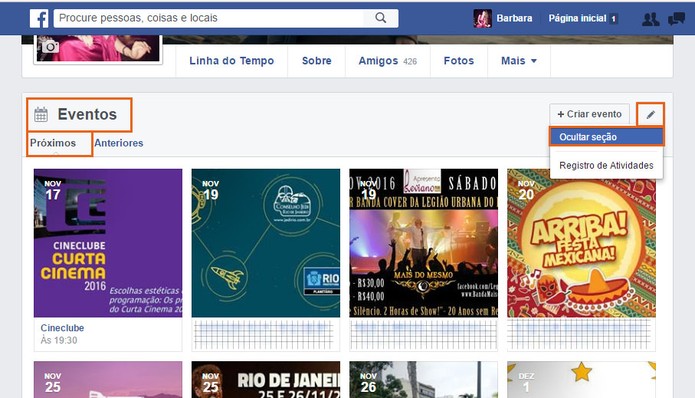Open the messages chat icon
695x398 pixels.
[676, 19]
